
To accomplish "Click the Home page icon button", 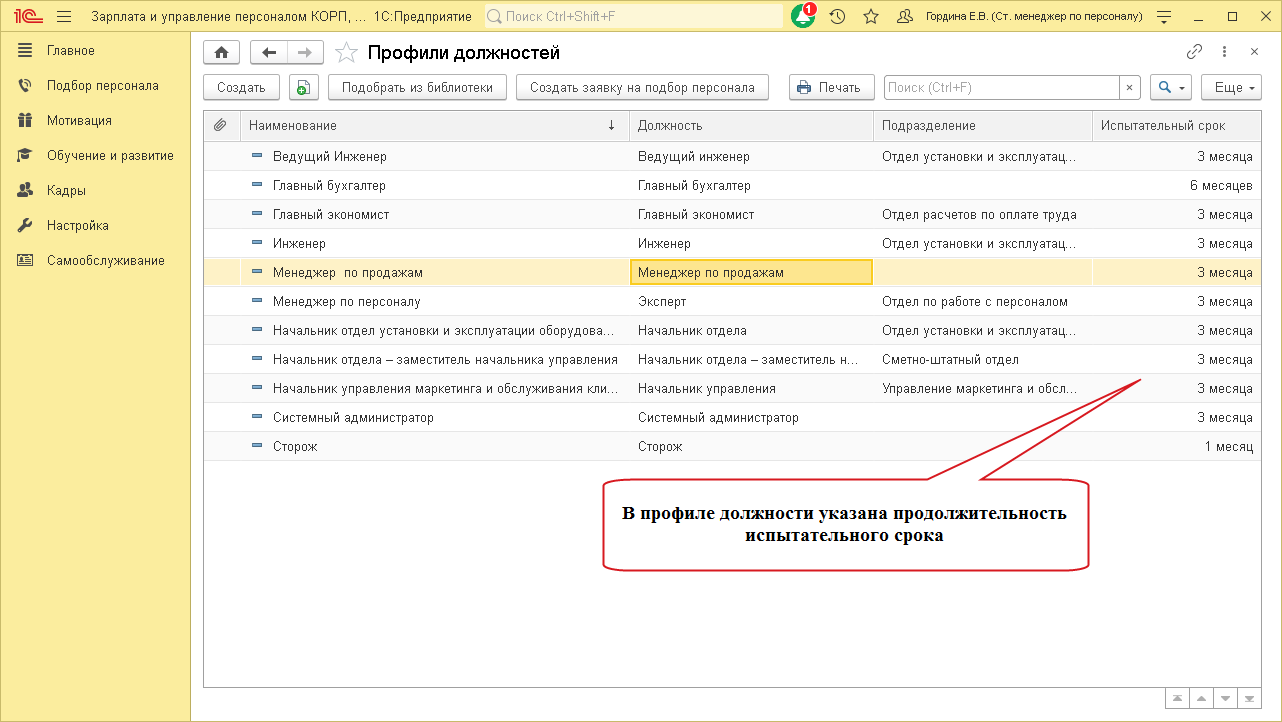I will pyautogui.click(x=221, y=53).
